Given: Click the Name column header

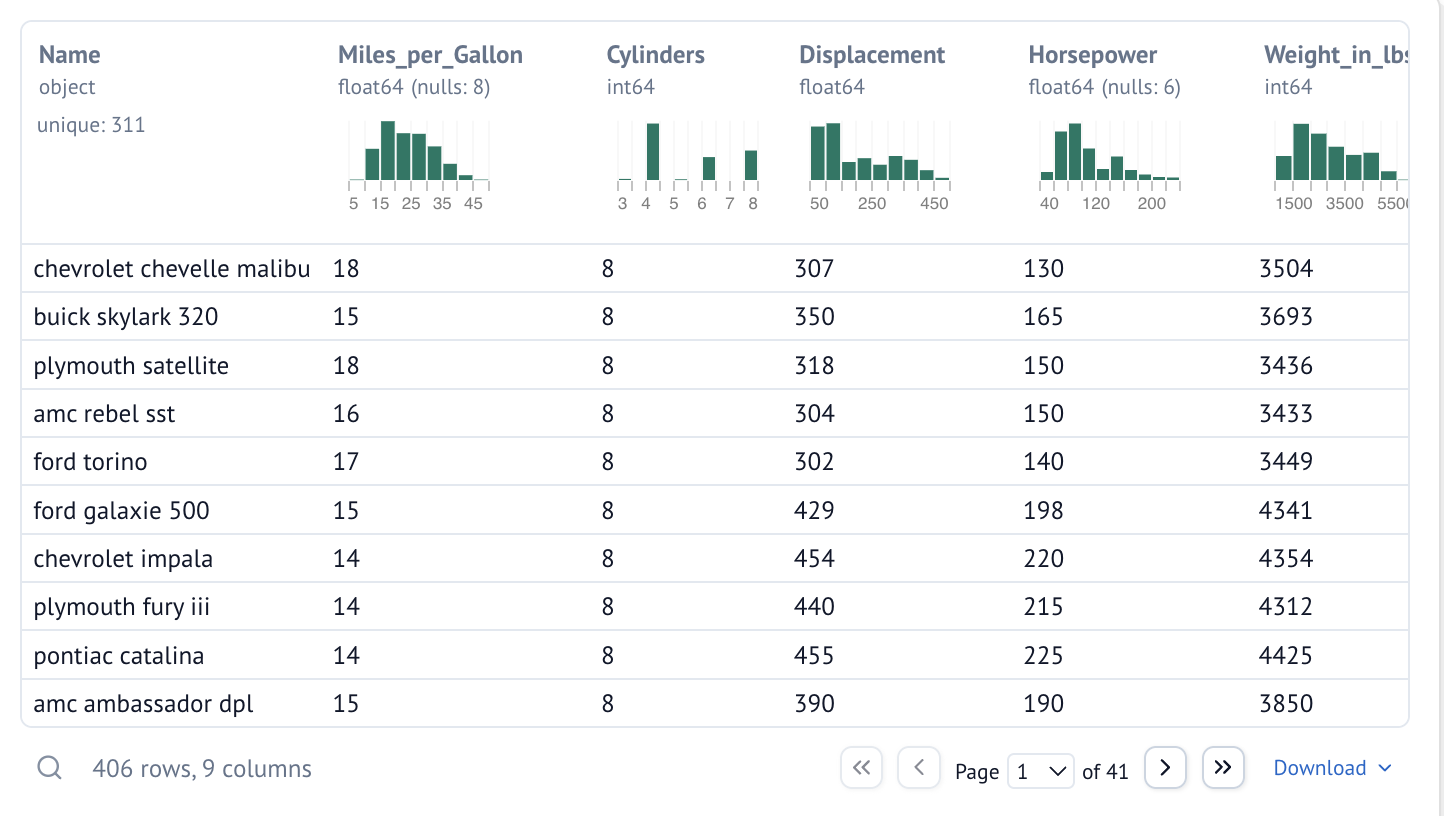Looking at the screenshot, I should 70,55.
